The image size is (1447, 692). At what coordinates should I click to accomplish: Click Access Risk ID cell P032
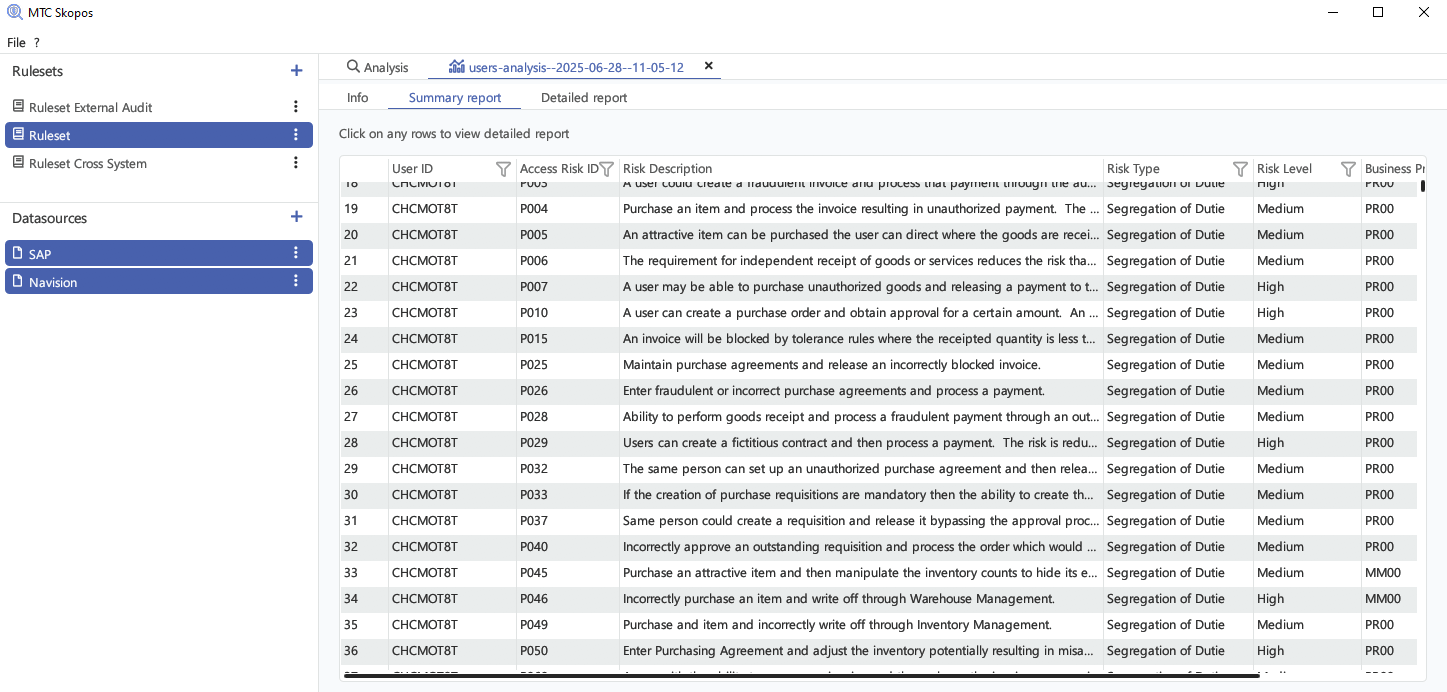568,469
